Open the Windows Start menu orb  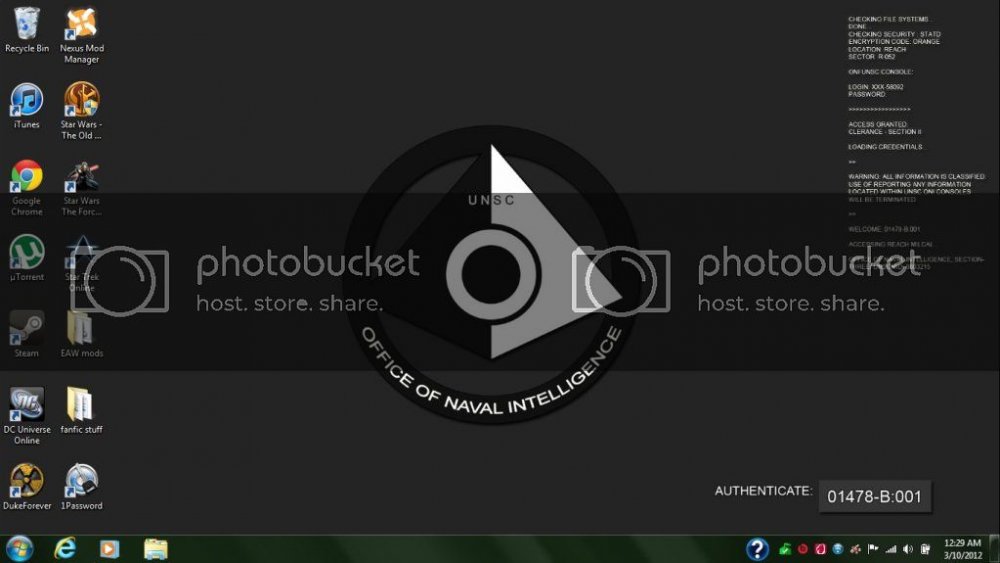click(18, 549)
